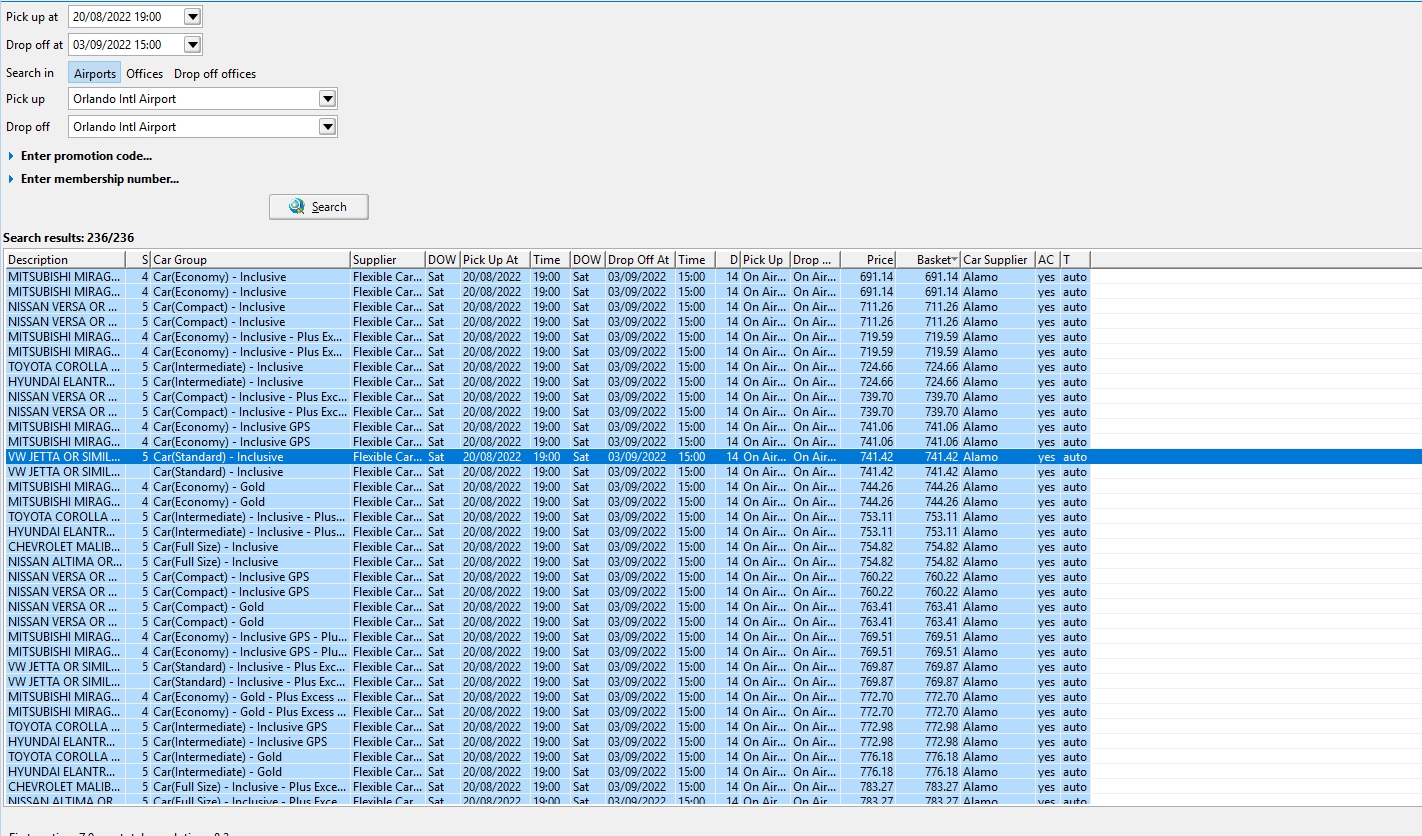Select the HYUNDAI ELANTR... Inclusive GPS row at 772.98
Image resolution: width=1422 pixels, height=836 pixels.
click(x=547, y=742)
